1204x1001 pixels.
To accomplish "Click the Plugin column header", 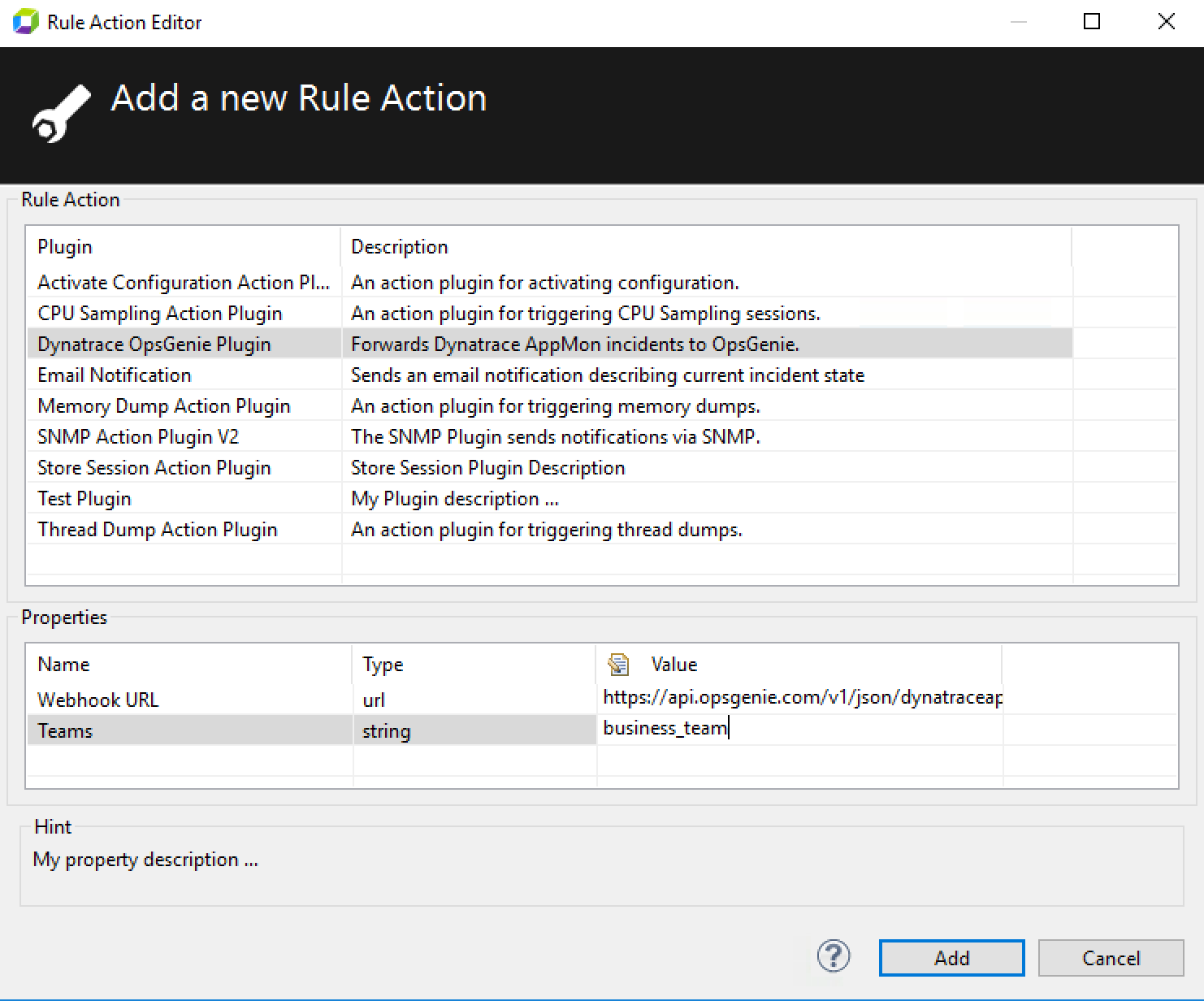I will coord(184,246).
